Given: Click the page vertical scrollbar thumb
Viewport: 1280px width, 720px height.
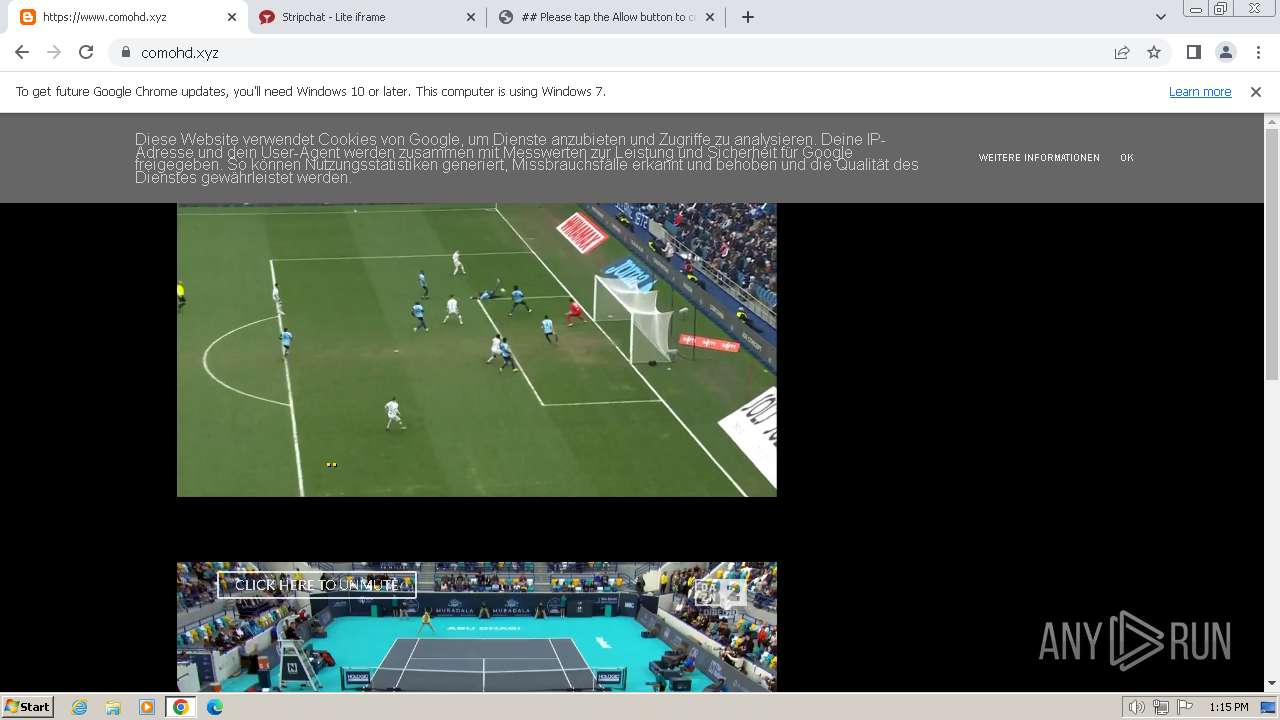Looking at the screenshot, I should click(x=1272, y=254).
